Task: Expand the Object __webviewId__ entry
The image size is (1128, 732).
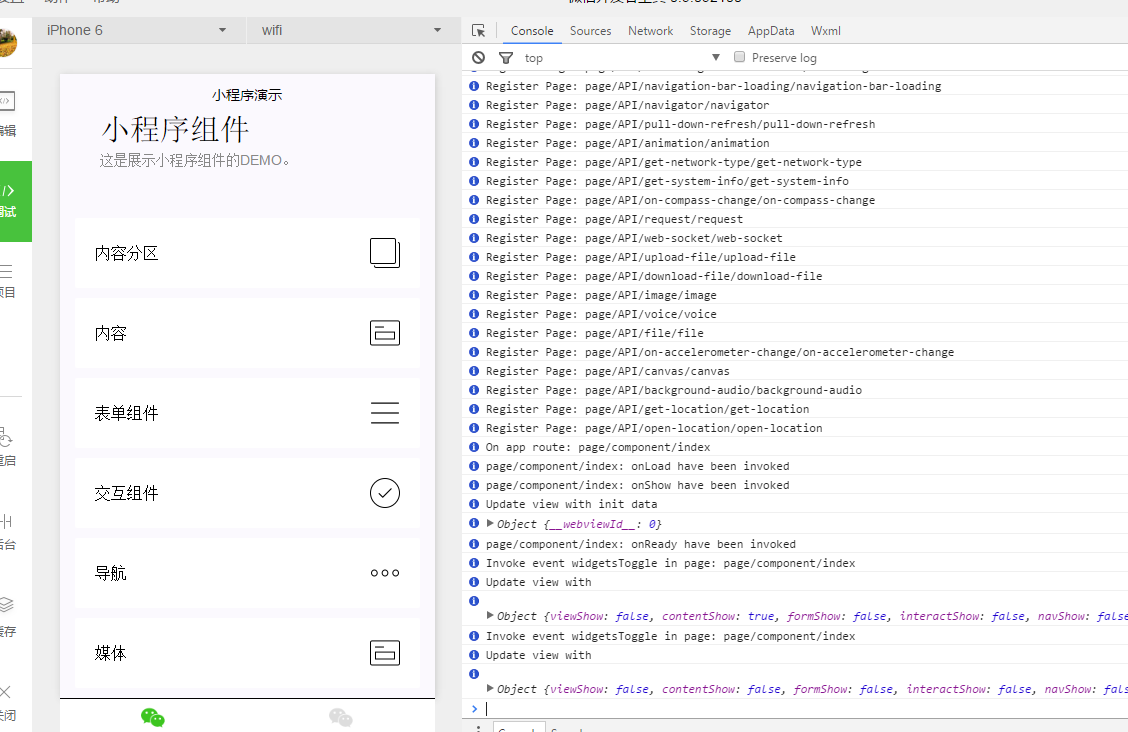Action: click(x=491, y=523)
